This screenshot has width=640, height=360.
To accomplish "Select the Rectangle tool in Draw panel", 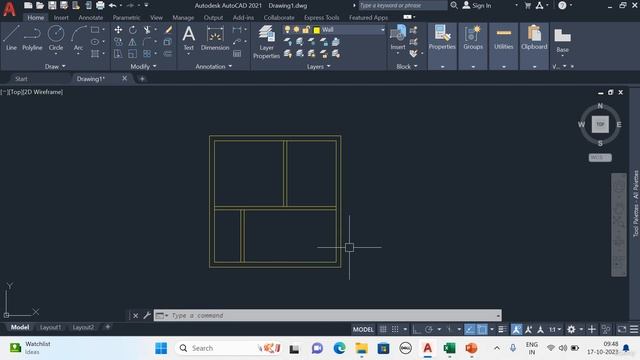I will click(95, 30).
